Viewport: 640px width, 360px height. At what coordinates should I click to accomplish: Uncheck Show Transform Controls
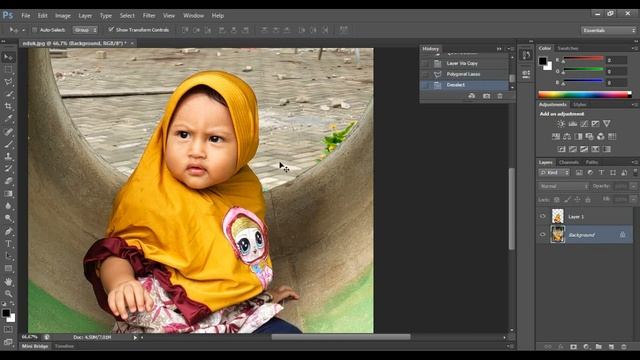[111, 29]
